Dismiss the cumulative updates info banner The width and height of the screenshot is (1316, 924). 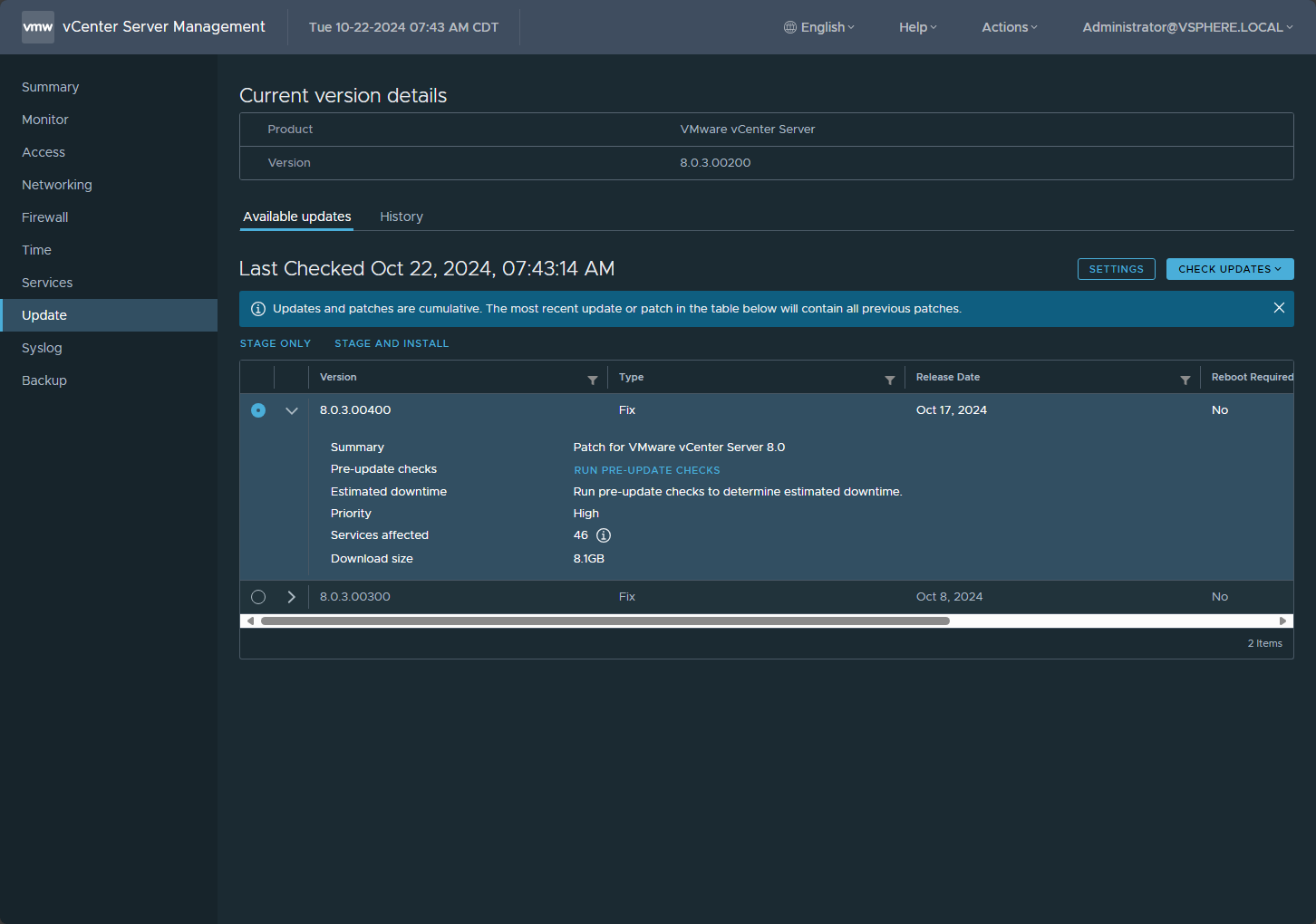coord(1279,308)
